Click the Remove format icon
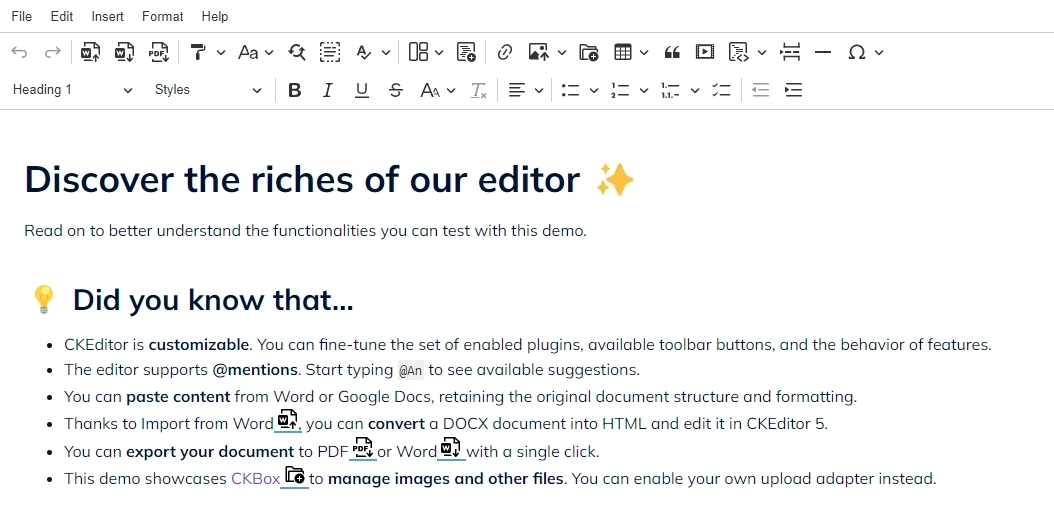The width and height of the screenshot is (1054, 509). (478, 90)
